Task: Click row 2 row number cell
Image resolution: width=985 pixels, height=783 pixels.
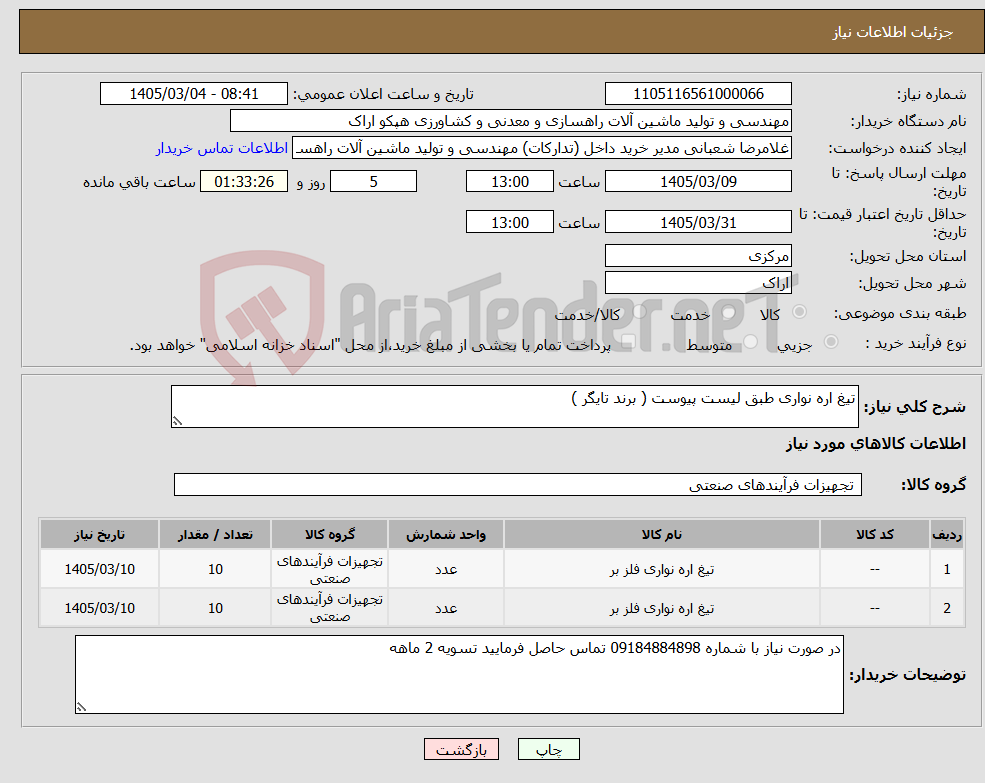Action: [947, 608]
